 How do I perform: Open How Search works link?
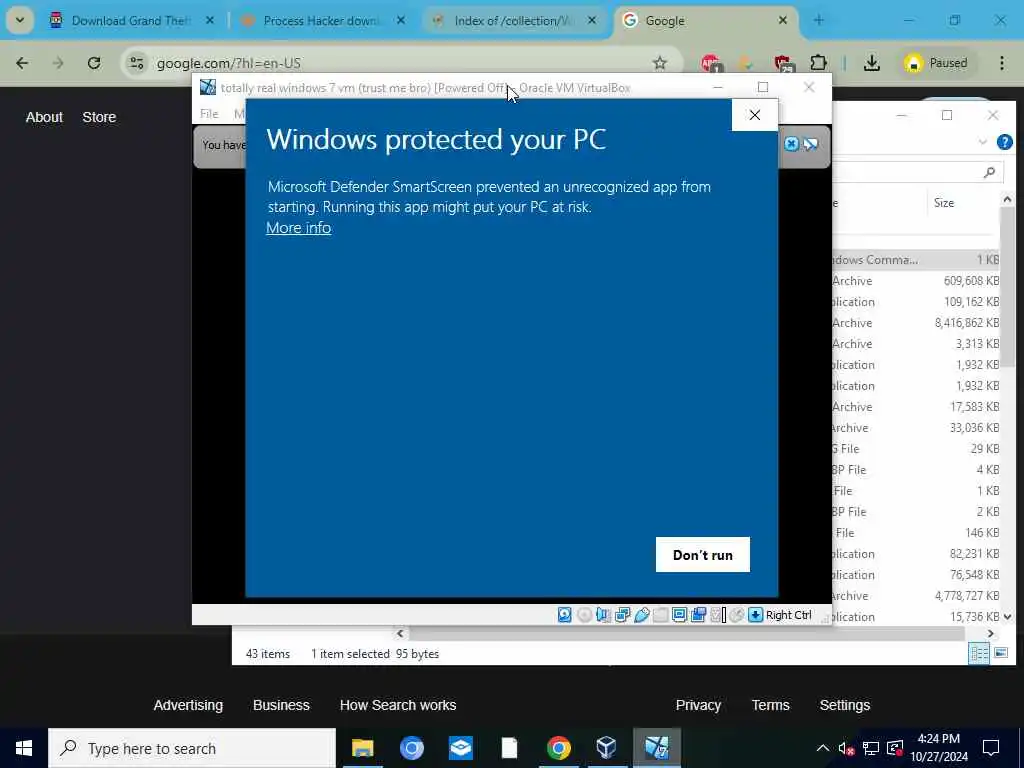tap(398, 705)
